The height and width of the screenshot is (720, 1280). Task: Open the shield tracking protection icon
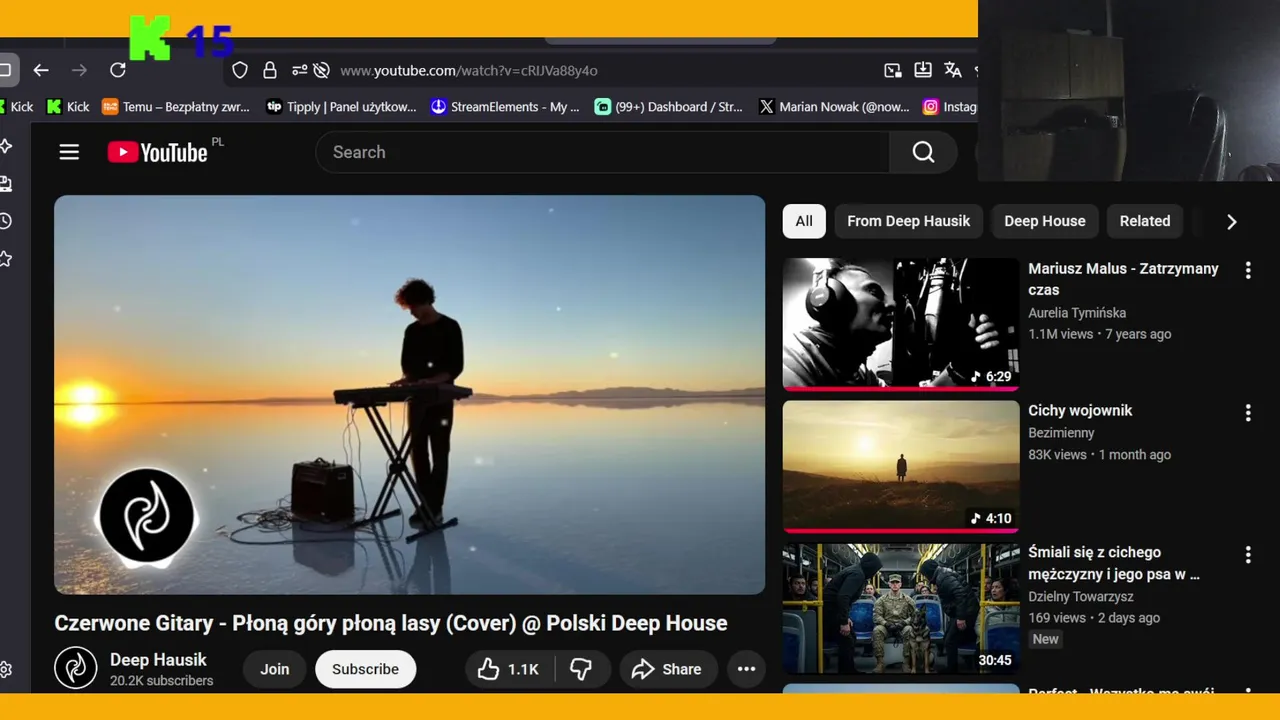[240, 70]
